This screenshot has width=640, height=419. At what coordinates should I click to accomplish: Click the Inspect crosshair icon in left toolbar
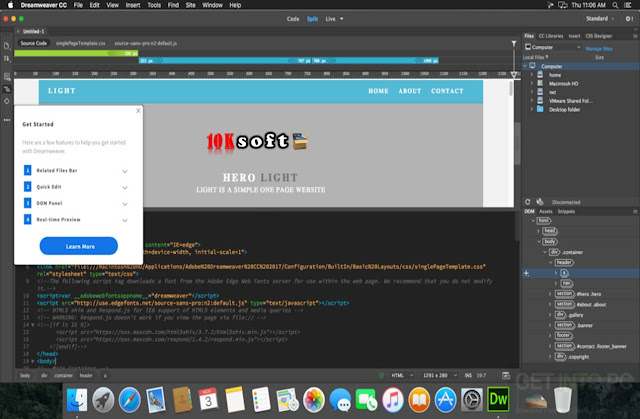point(7,101)
